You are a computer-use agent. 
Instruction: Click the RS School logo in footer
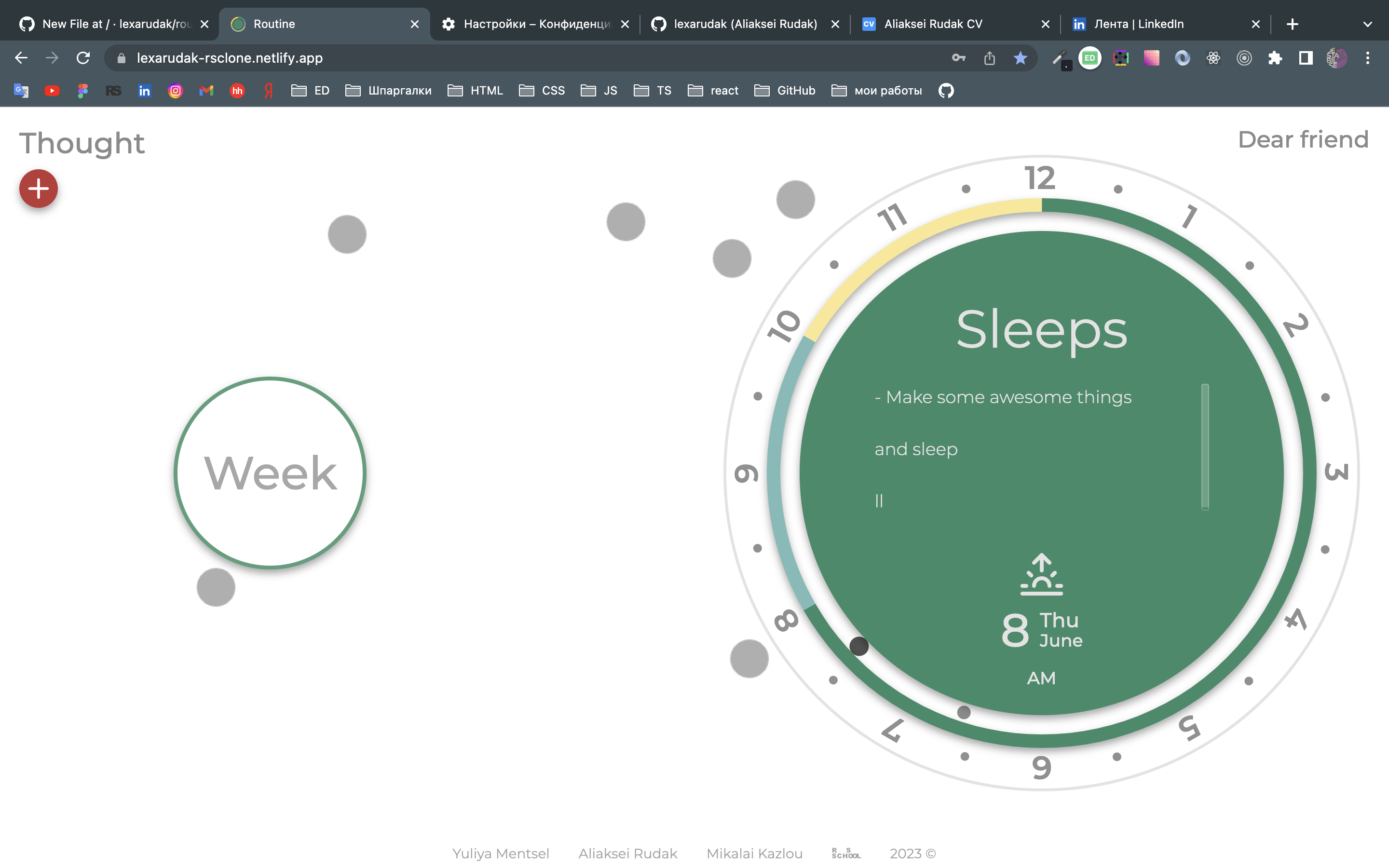tap(845, 854)
